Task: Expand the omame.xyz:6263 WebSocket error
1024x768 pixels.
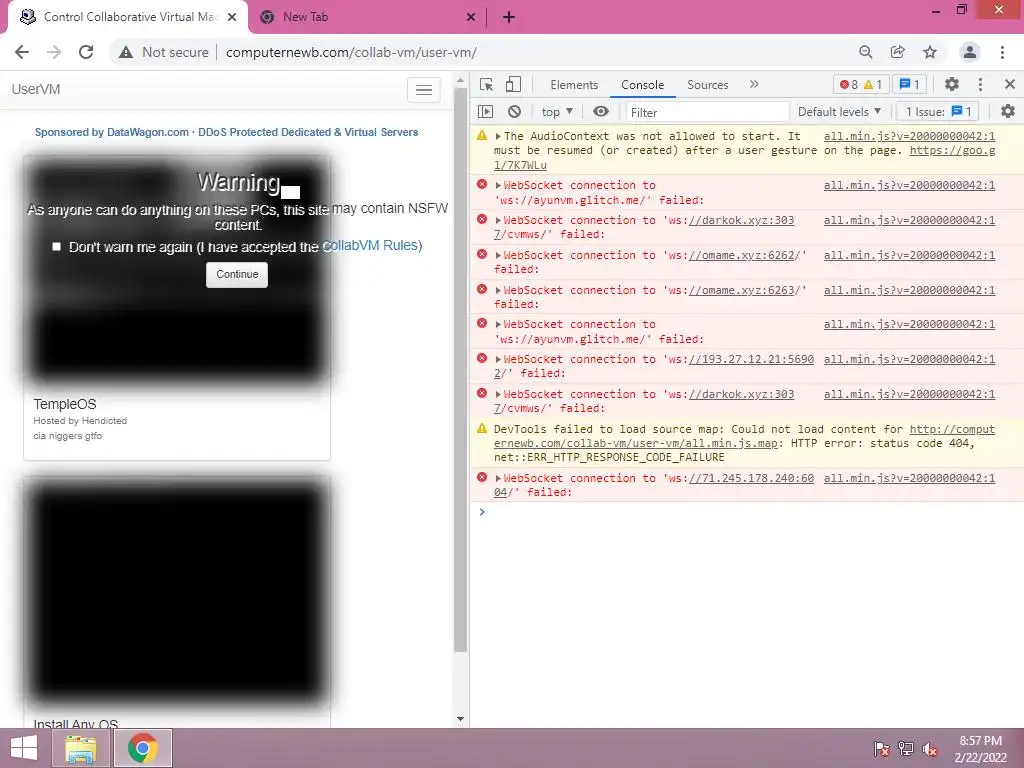Action: [x=498, y=291]
